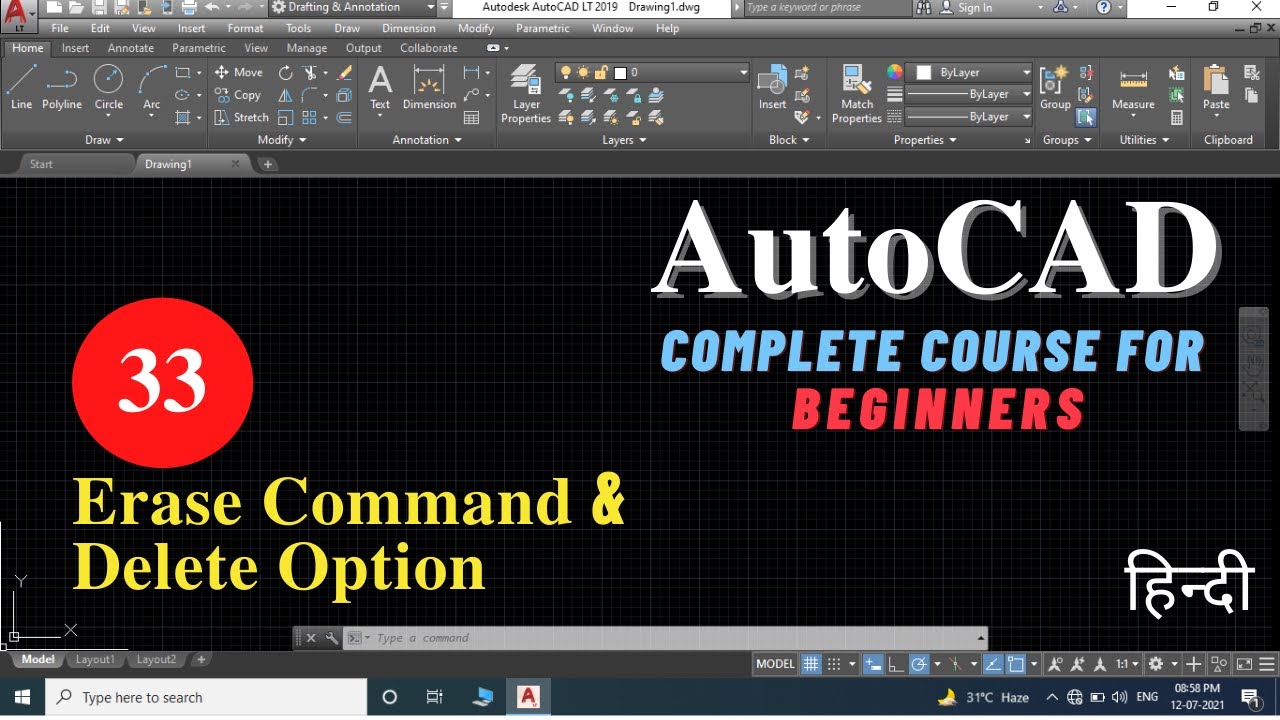
Task: Click the Hatch tool icon
Action: click(183, 117)
